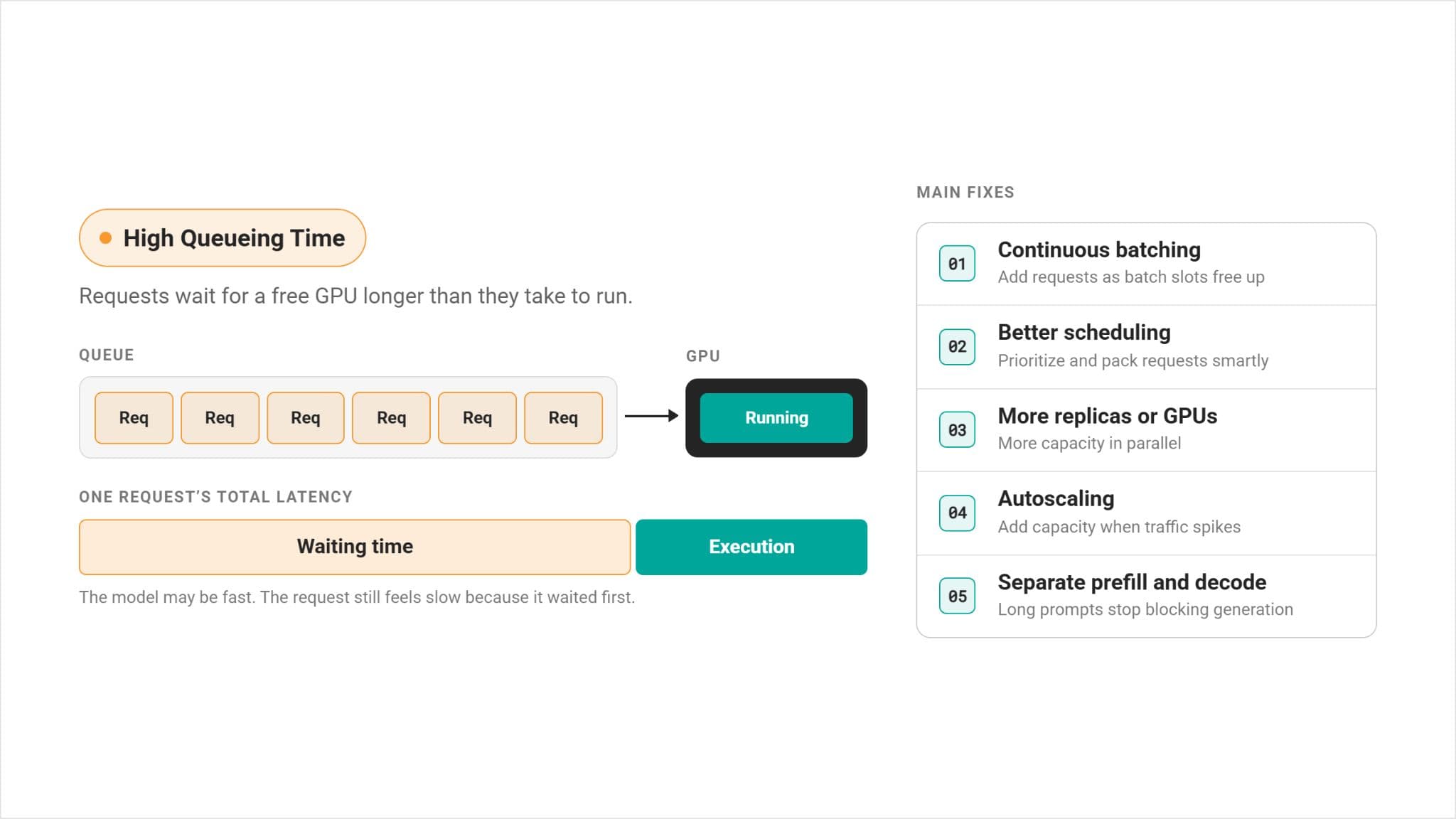Viewport: 1456px width, 819px height.
Task: Select the Better scheduling heading
Action: tap(1084, 333)
